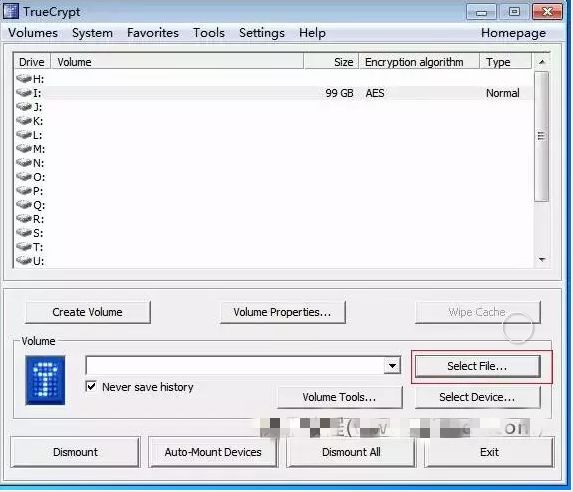This screenshot has width=573, height=492.
Task: Open the Favorites menu
Action: (153, 33)
